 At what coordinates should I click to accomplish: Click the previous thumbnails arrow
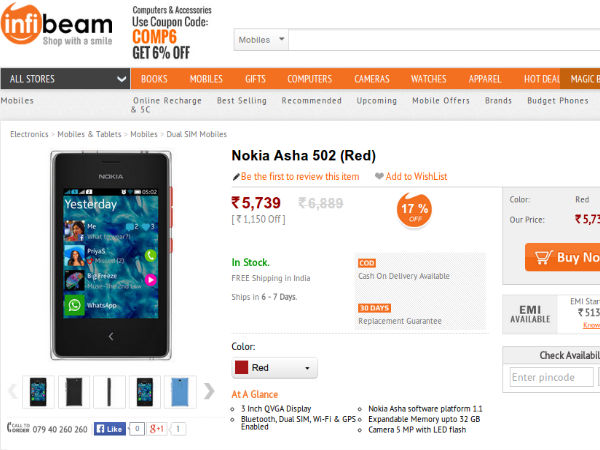pyautogui.click(x=12, y=390)
